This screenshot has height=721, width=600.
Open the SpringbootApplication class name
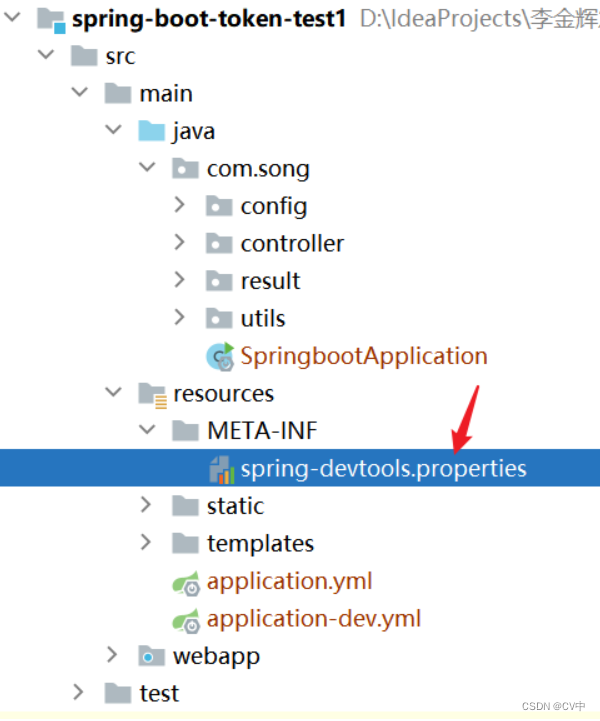[x=364, y=357]
